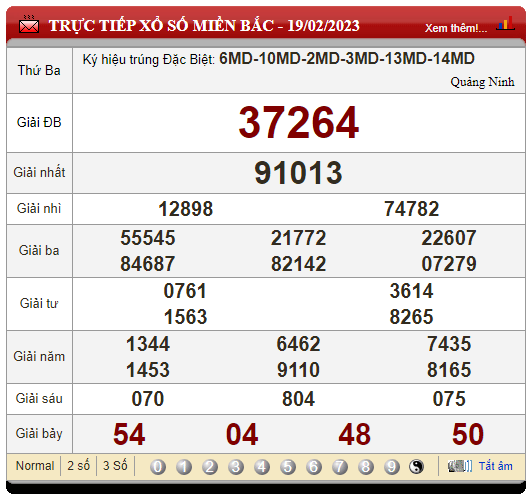Select the digit 6 ball filter

coord(314,467)
